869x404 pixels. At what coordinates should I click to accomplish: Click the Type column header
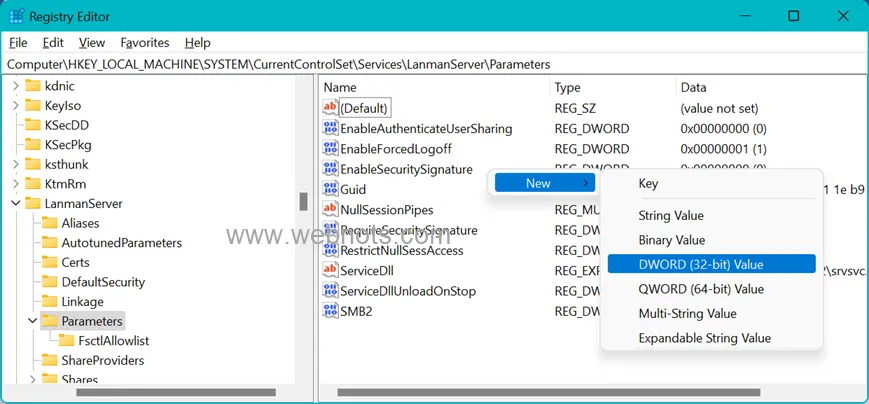(613, 88)
